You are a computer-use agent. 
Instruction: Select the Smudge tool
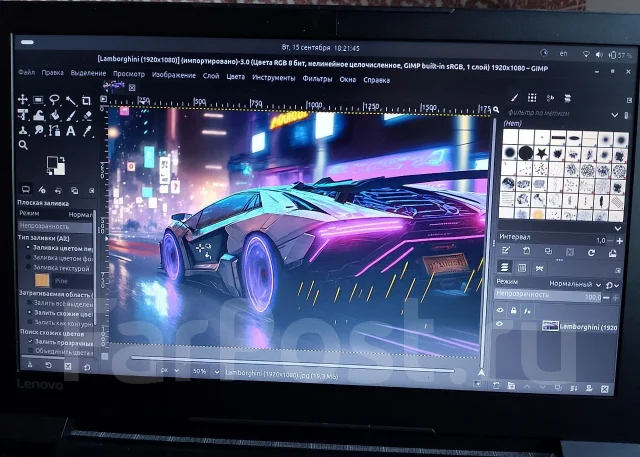pos(39,131)
